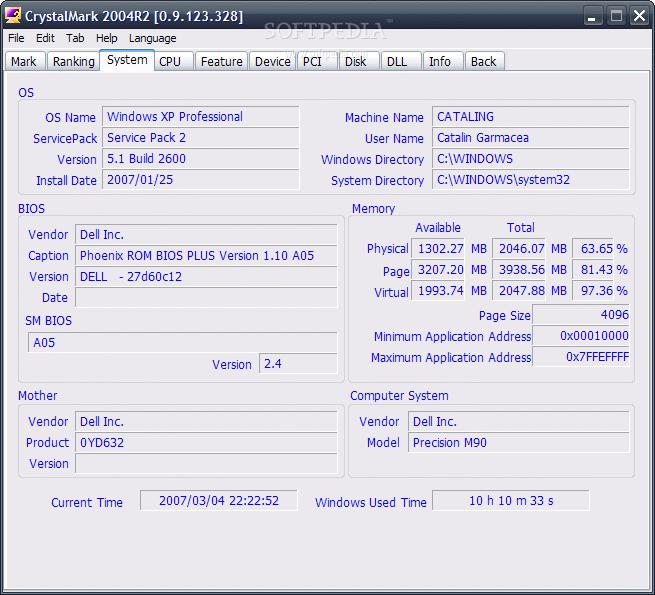Screen dimensions: 655x595
Task: Open the Edit menu
Action: [45, 38]
